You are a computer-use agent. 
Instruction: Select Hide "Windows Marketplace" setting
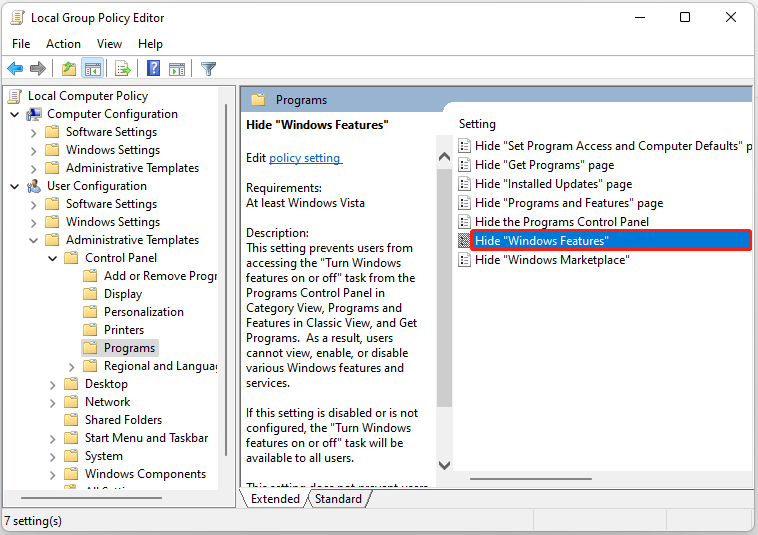pos(552,260)
